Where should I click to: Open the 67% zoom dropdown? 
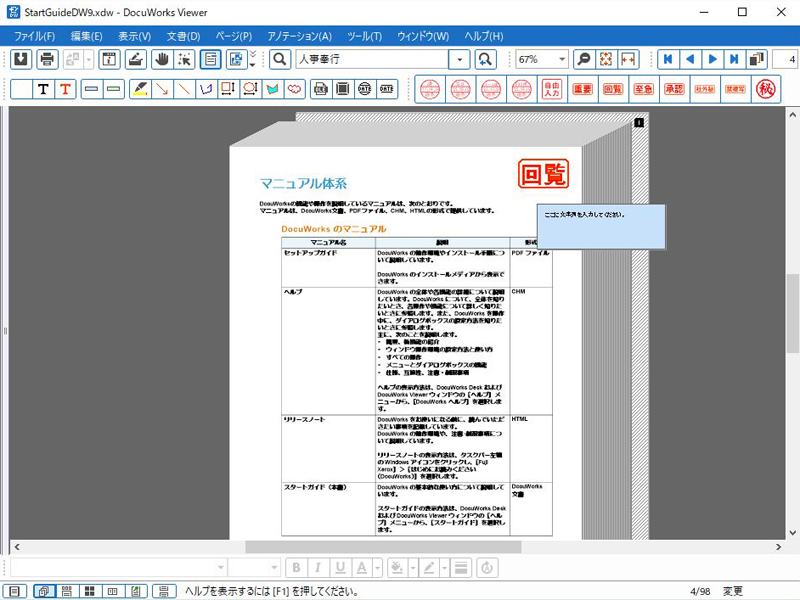click(561, 59)
